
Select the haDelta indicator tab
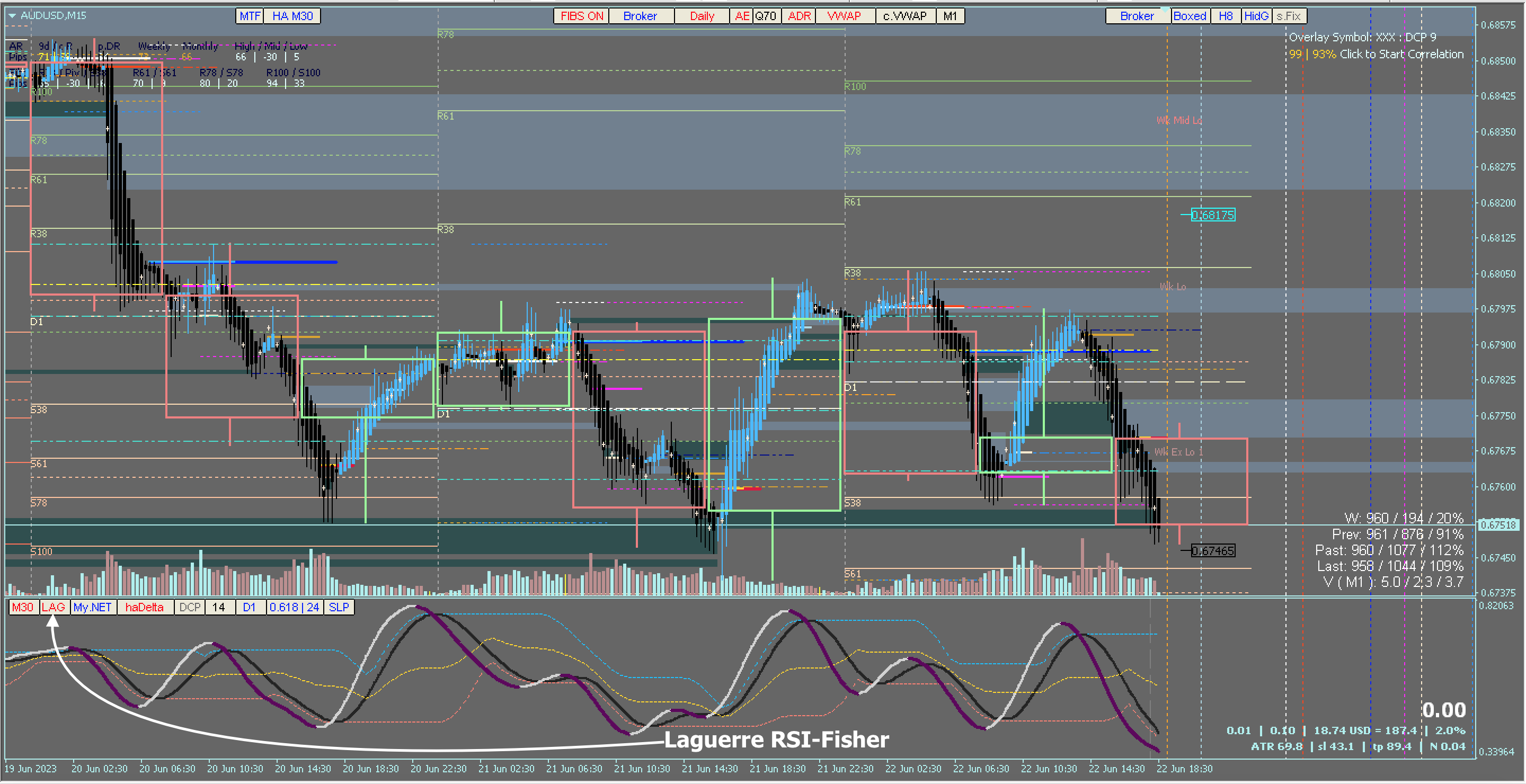coord(144,607)
